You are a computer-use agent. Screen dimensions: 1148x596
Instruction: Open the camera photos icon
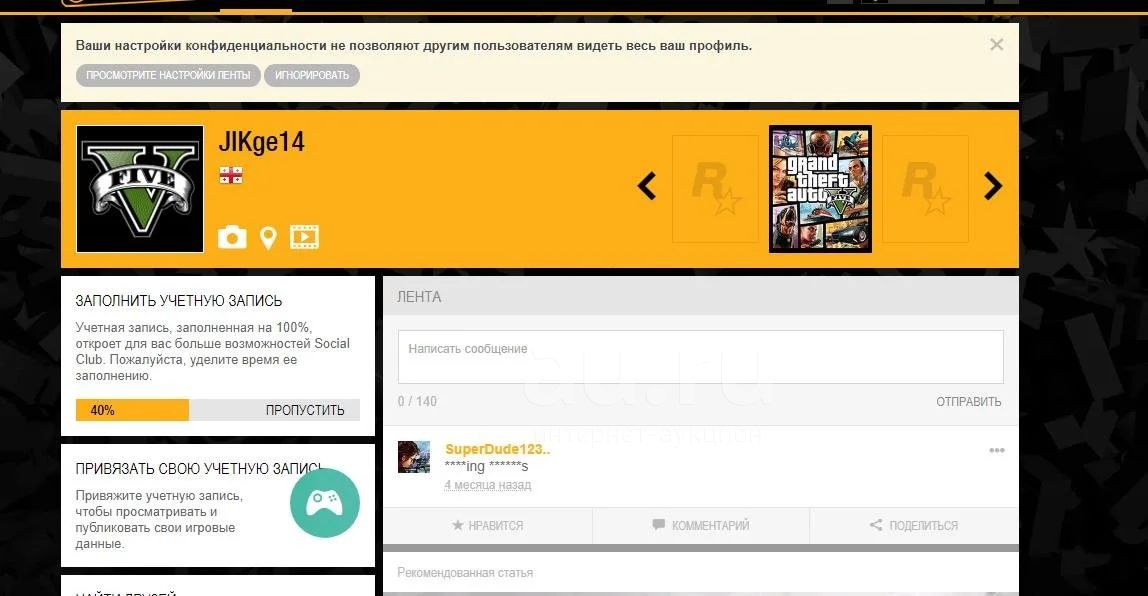click(232, 237)
